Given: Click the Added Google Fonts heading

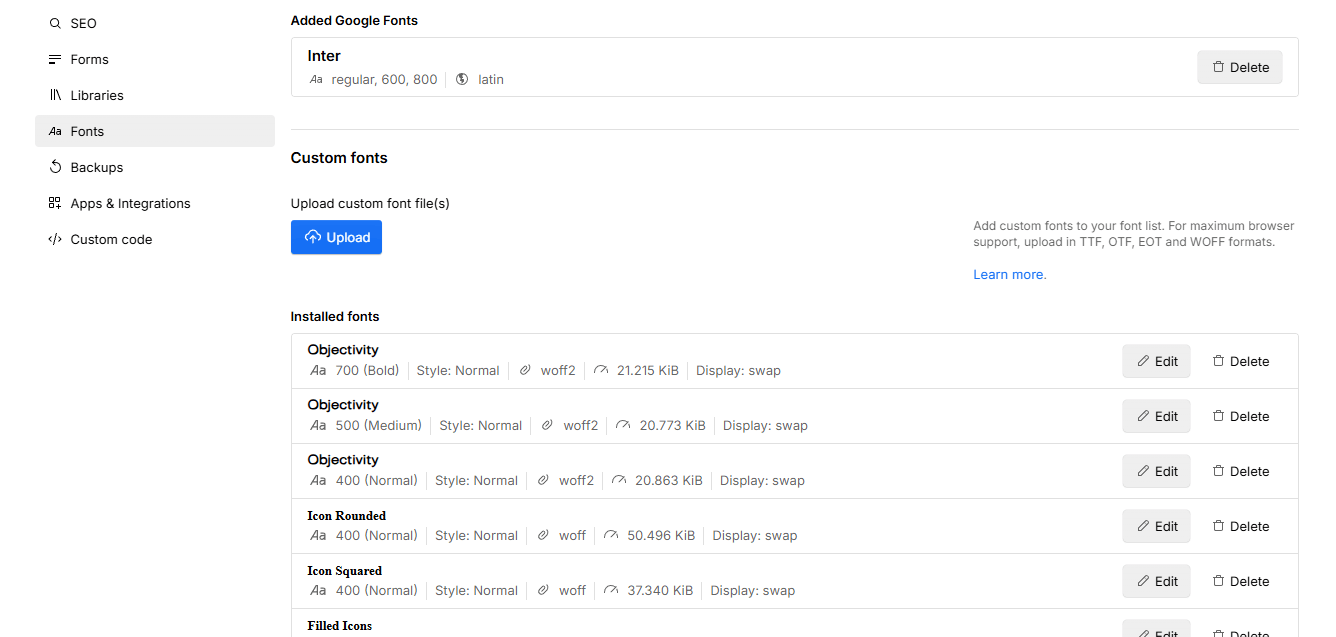Looking at the screenshot, I should pyautogui.click(x=354, y=20).
